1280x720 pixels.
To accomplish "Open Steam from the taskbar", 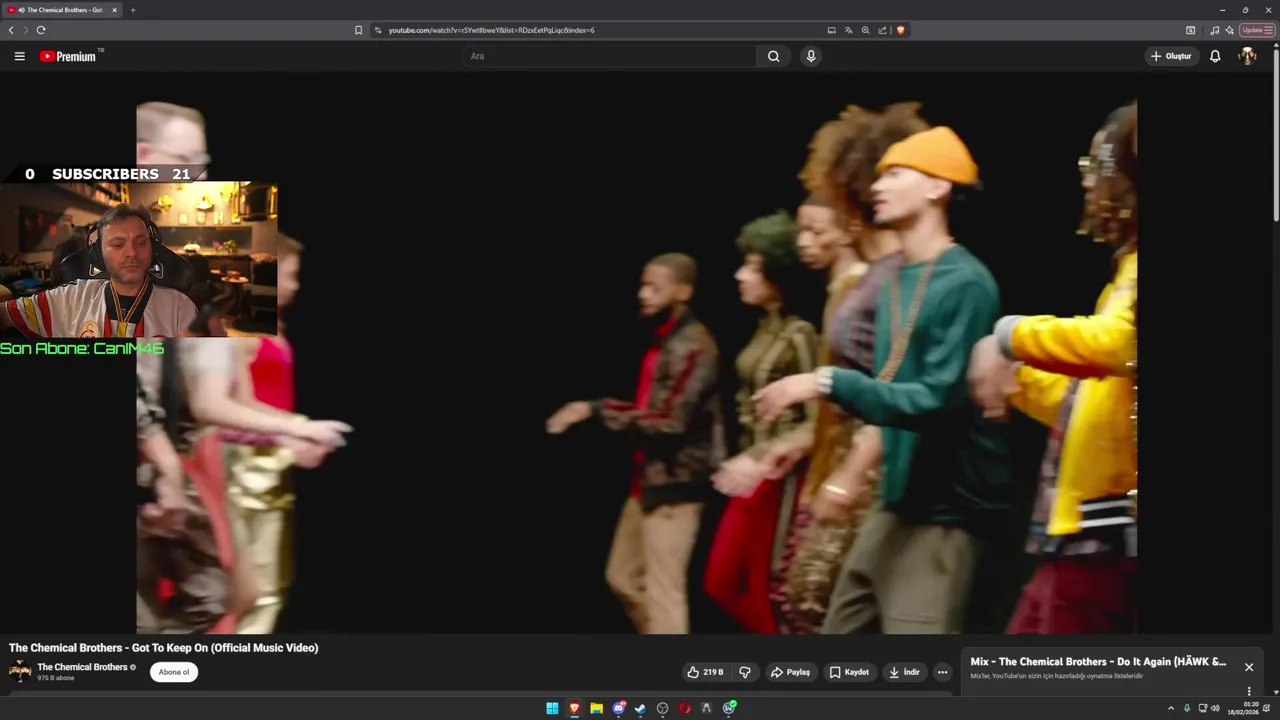I will coord(641,708).
